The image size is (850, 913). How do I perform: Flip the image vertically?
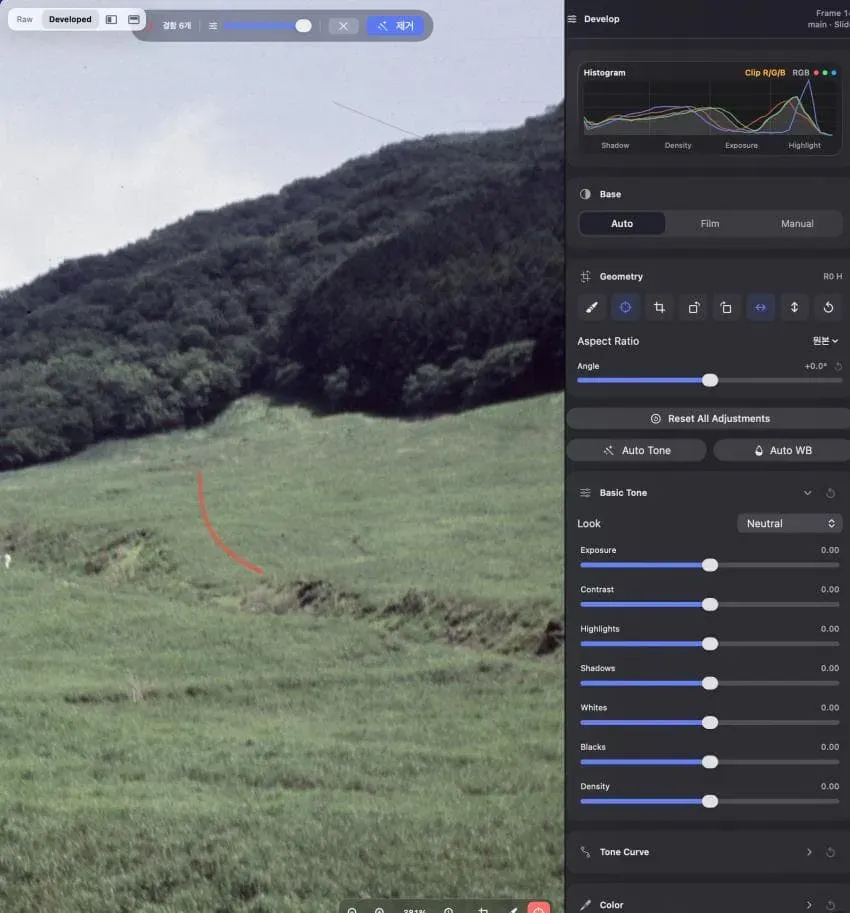pos(794,307)
